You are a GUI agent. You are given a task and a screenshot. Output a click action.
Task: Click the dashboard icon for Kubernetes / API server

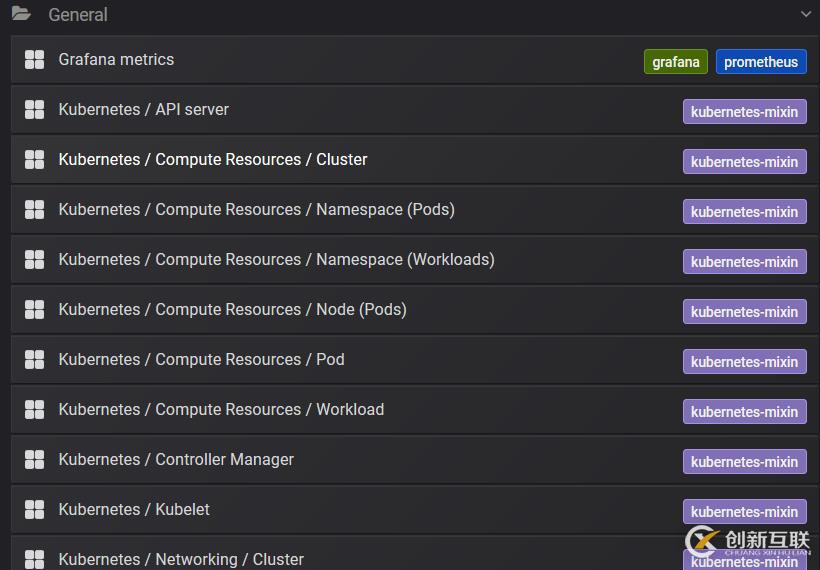34,110
